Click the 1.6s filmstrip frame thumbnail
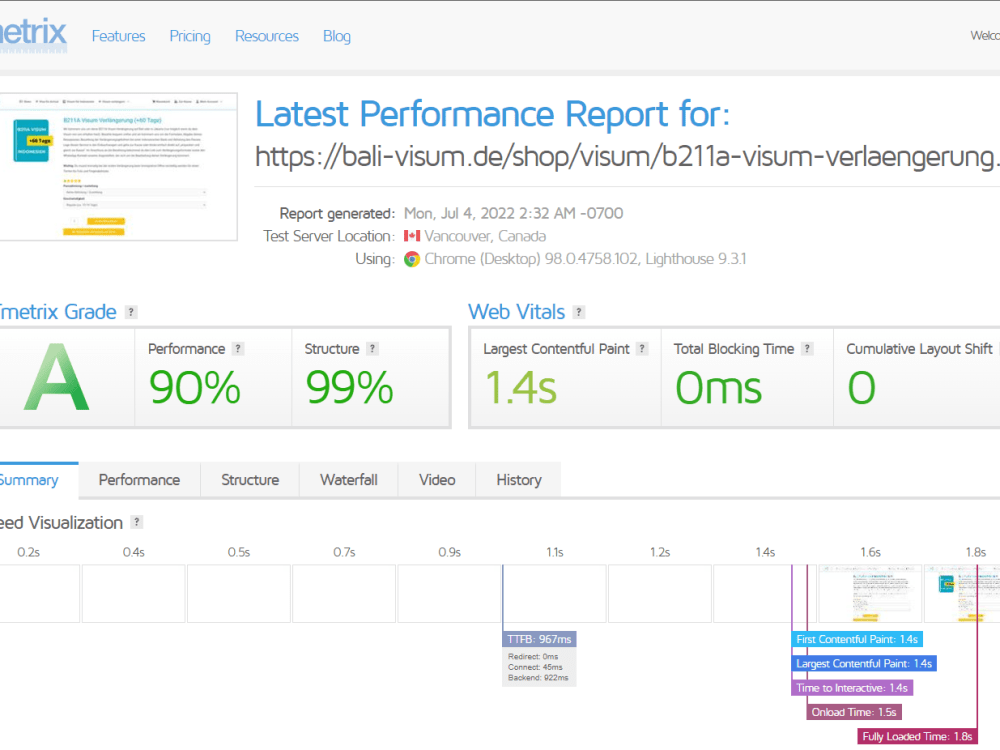This screenshot has height=750, width=1000. tap(870, 593)
